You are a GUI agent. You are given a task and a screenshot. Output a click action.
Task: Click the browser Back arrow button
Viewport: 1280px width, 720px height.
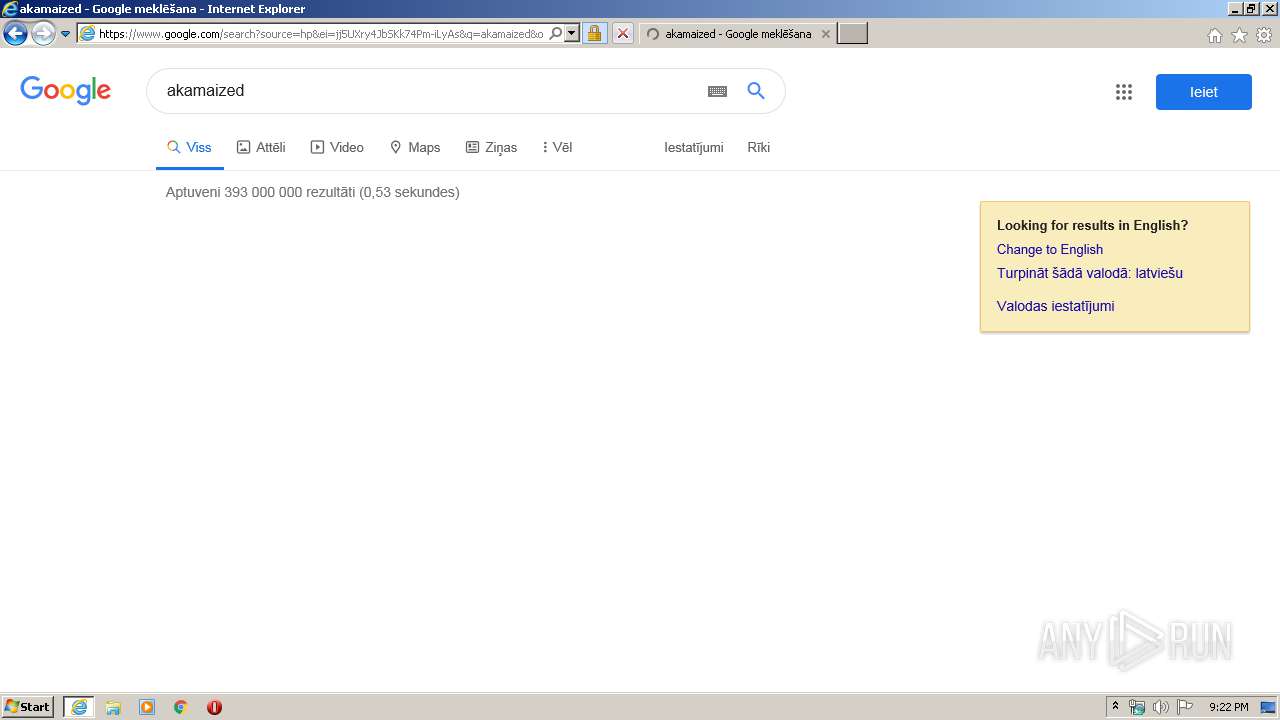[15, 34]
